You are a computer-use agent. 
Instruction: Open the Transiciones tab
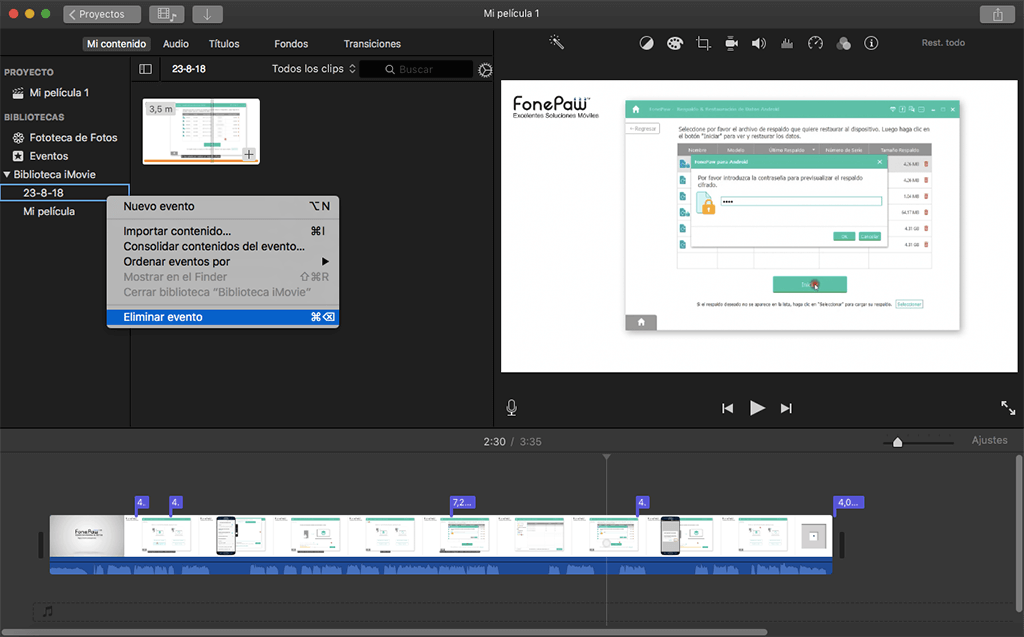click(x=372, y=44)
